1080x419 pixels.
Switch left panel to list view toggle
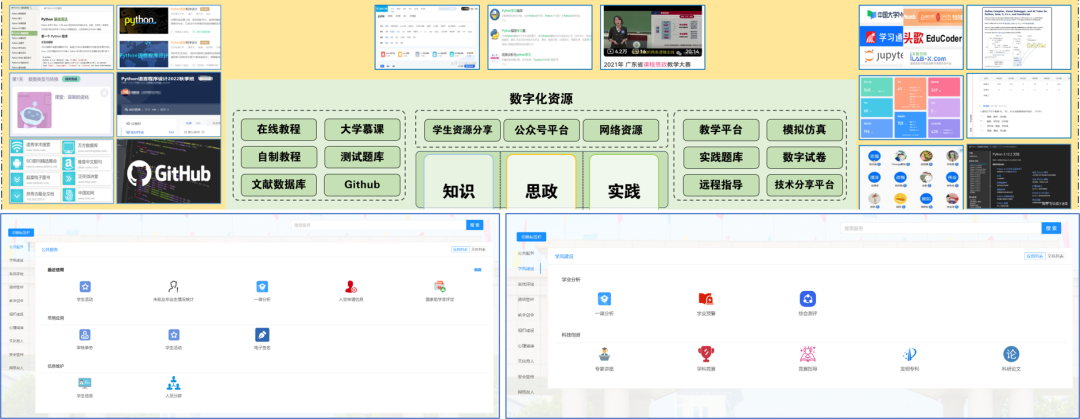point(478,247)
